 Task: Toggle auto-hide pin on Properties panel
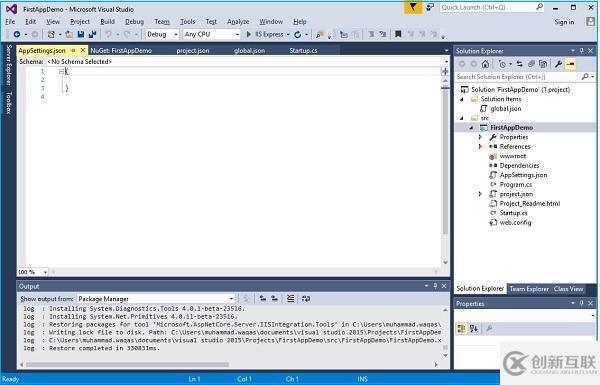click(x=582, y=303)
